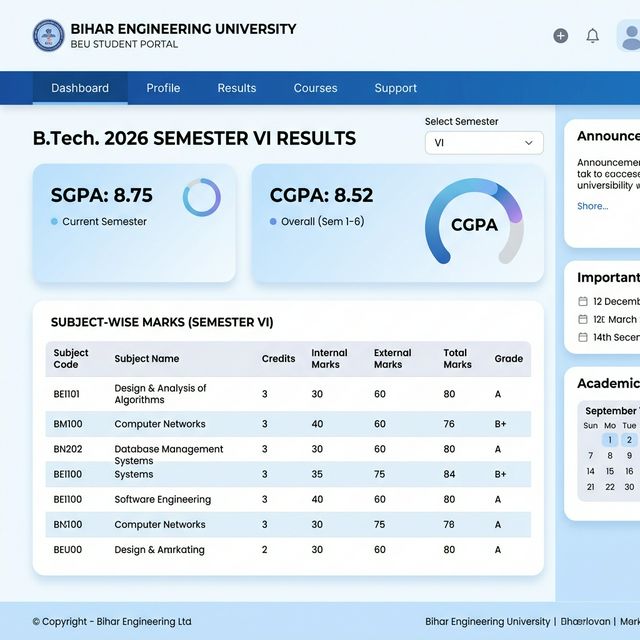This screenshot has height=640, width=640.
Task: Switch to the Profile tab
Action: click(163, 88)
